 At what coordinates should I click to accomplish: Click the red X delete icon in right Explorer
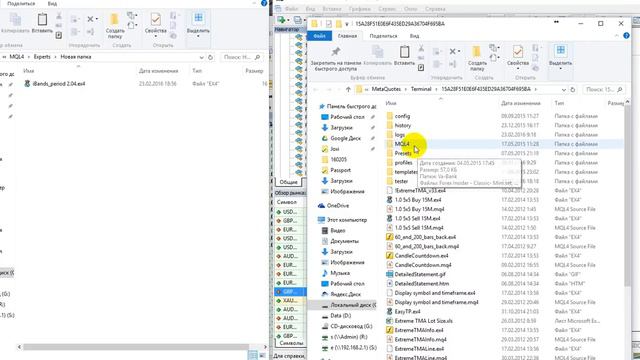tap(452, 51)
